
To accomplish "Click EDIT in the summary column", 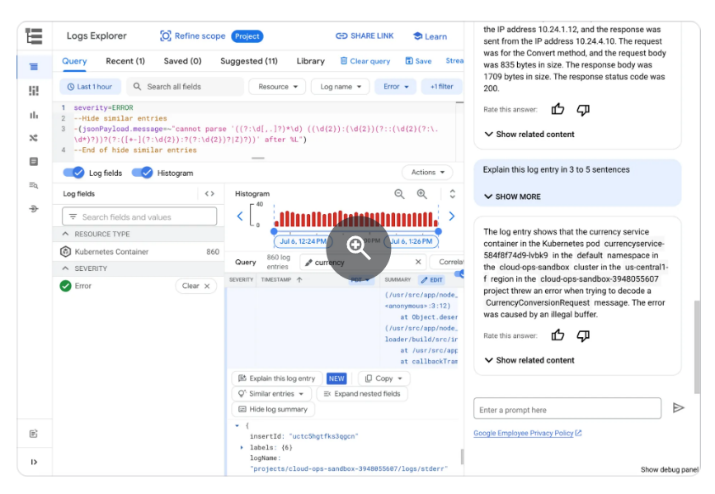I will coord(432,280).
